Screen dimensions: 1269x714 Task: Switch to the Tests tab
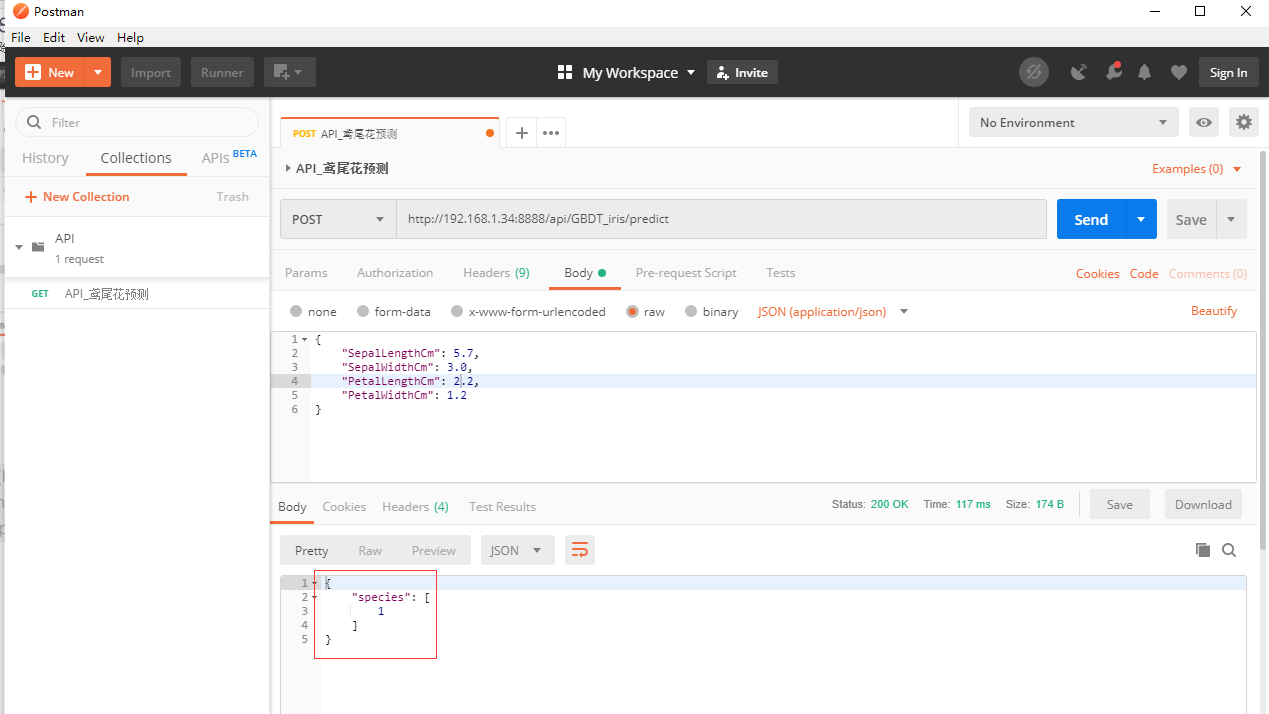pyautogui.click(x=781, y=273)
